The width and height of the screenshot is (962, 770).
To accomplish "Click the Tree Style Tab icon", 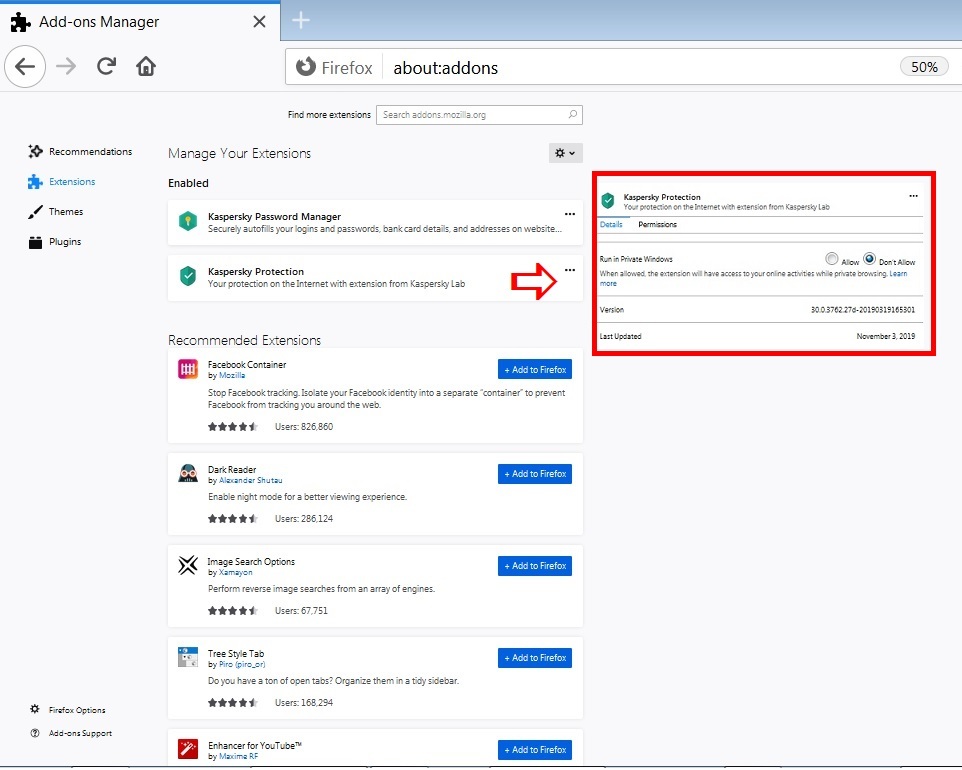I will tap(188, 657).
